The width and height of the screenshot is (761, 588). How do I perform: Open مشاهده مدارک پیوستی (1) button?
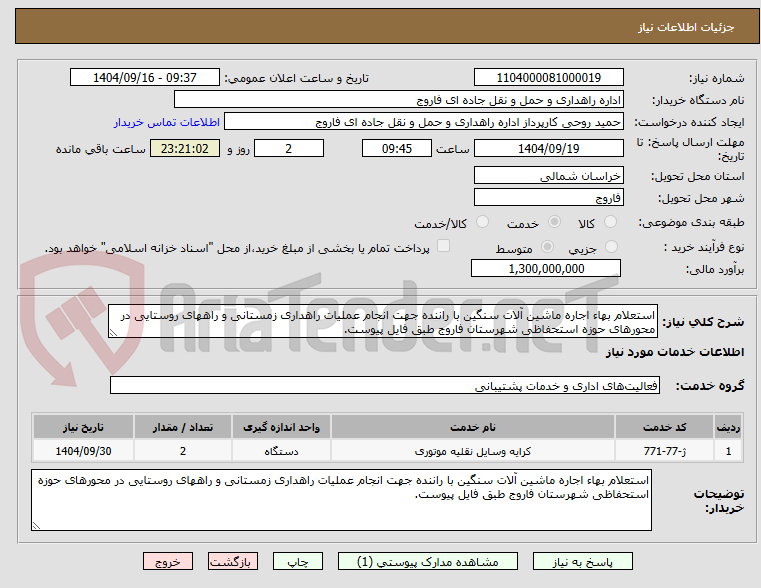(x=428, y=561)
